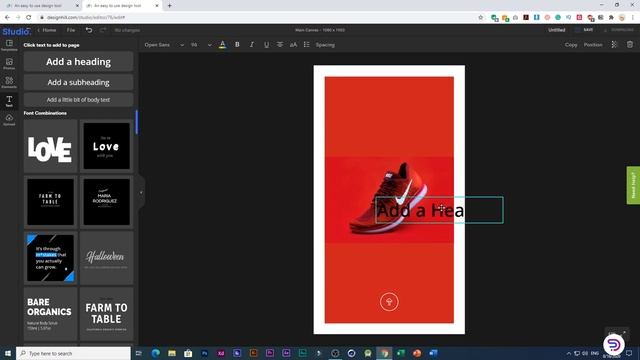Toggle uppercase letter case icon

(293, 44)
